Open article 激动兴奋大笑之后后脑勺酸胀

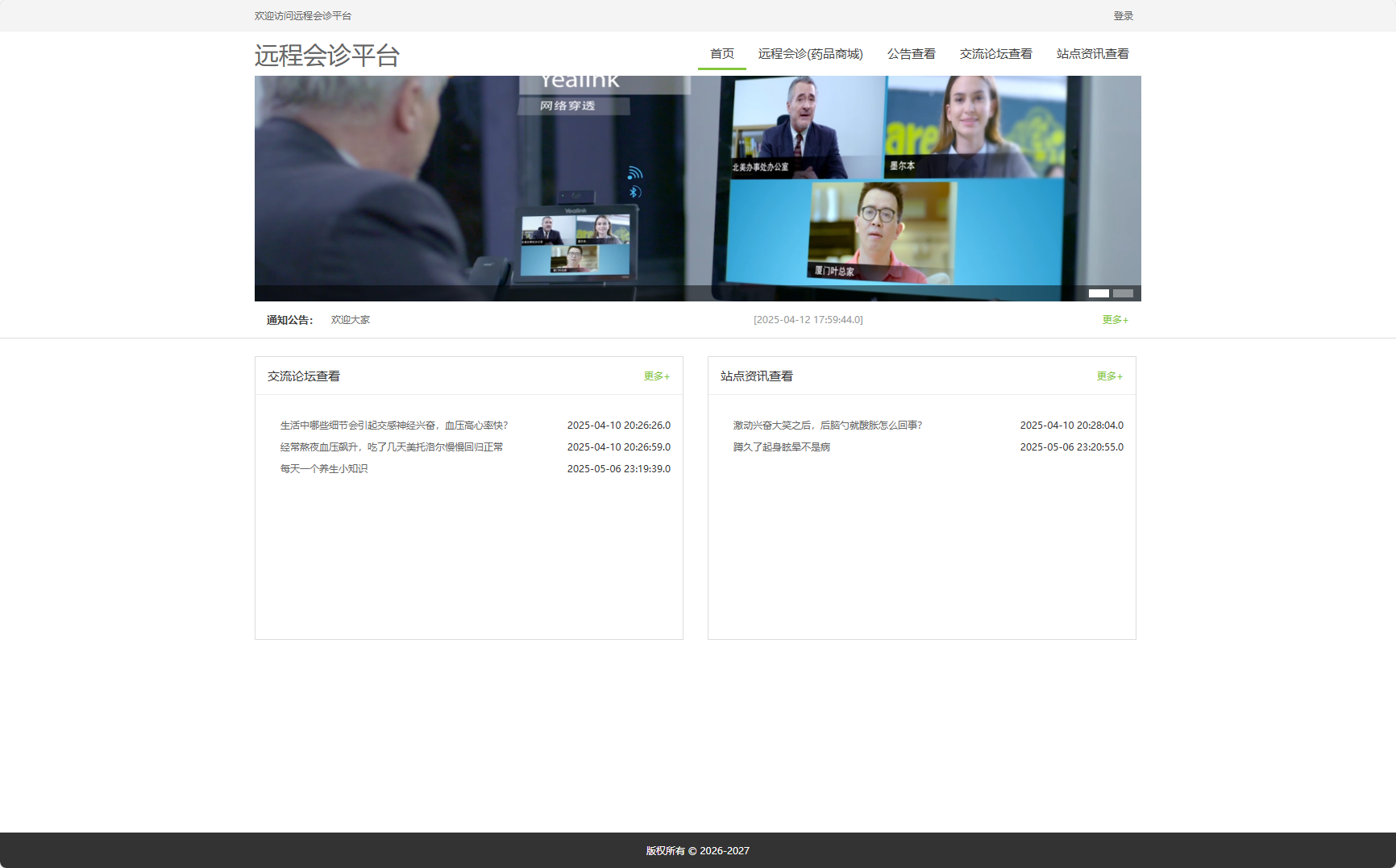point(829,425)
